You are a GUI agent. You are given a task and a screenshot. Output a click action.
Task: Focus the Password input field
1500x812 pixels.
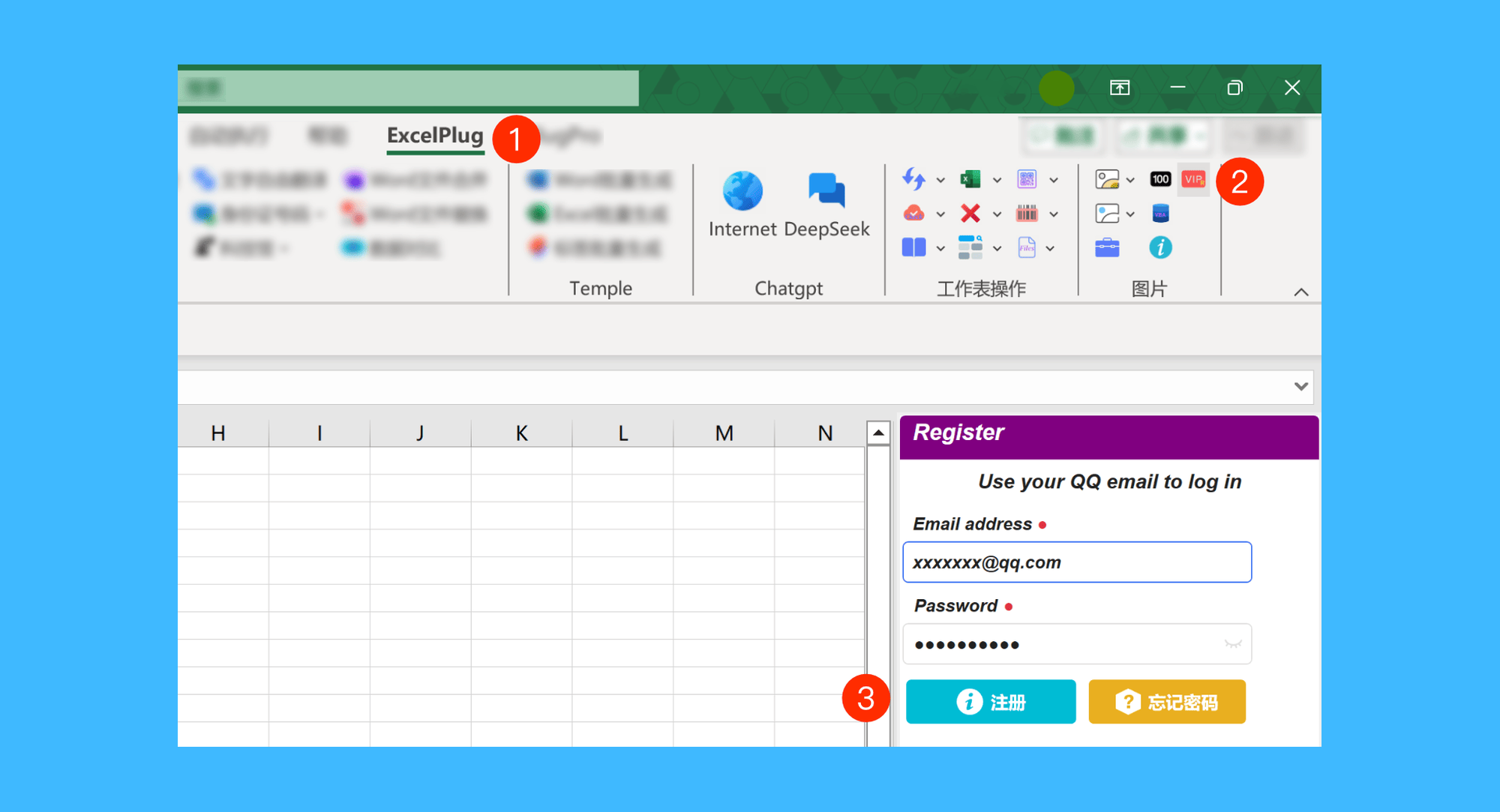point(1077,644)
